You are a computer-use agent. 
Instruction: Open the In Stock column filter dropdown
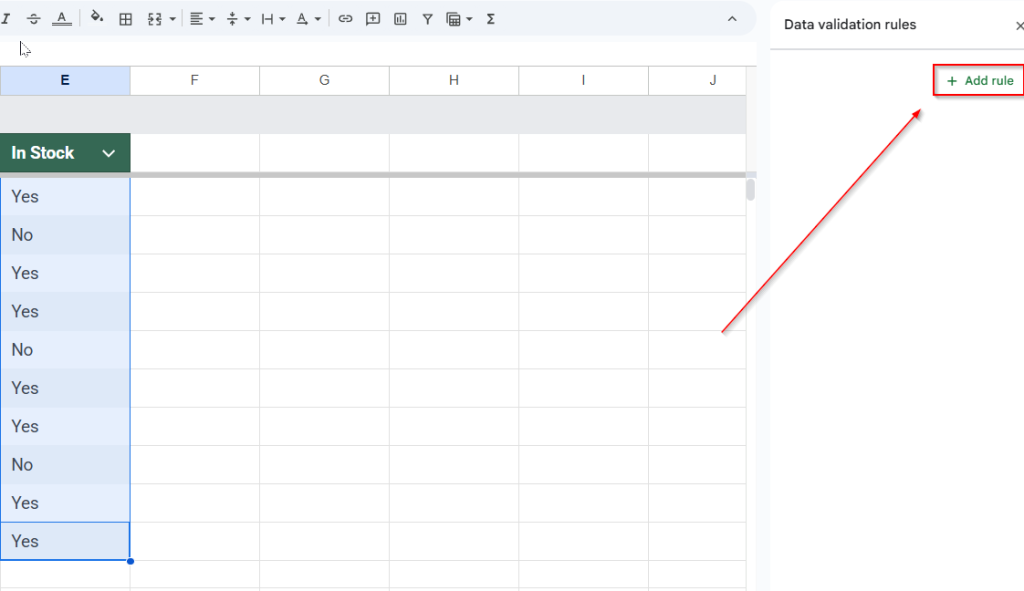tap(108, 153)
